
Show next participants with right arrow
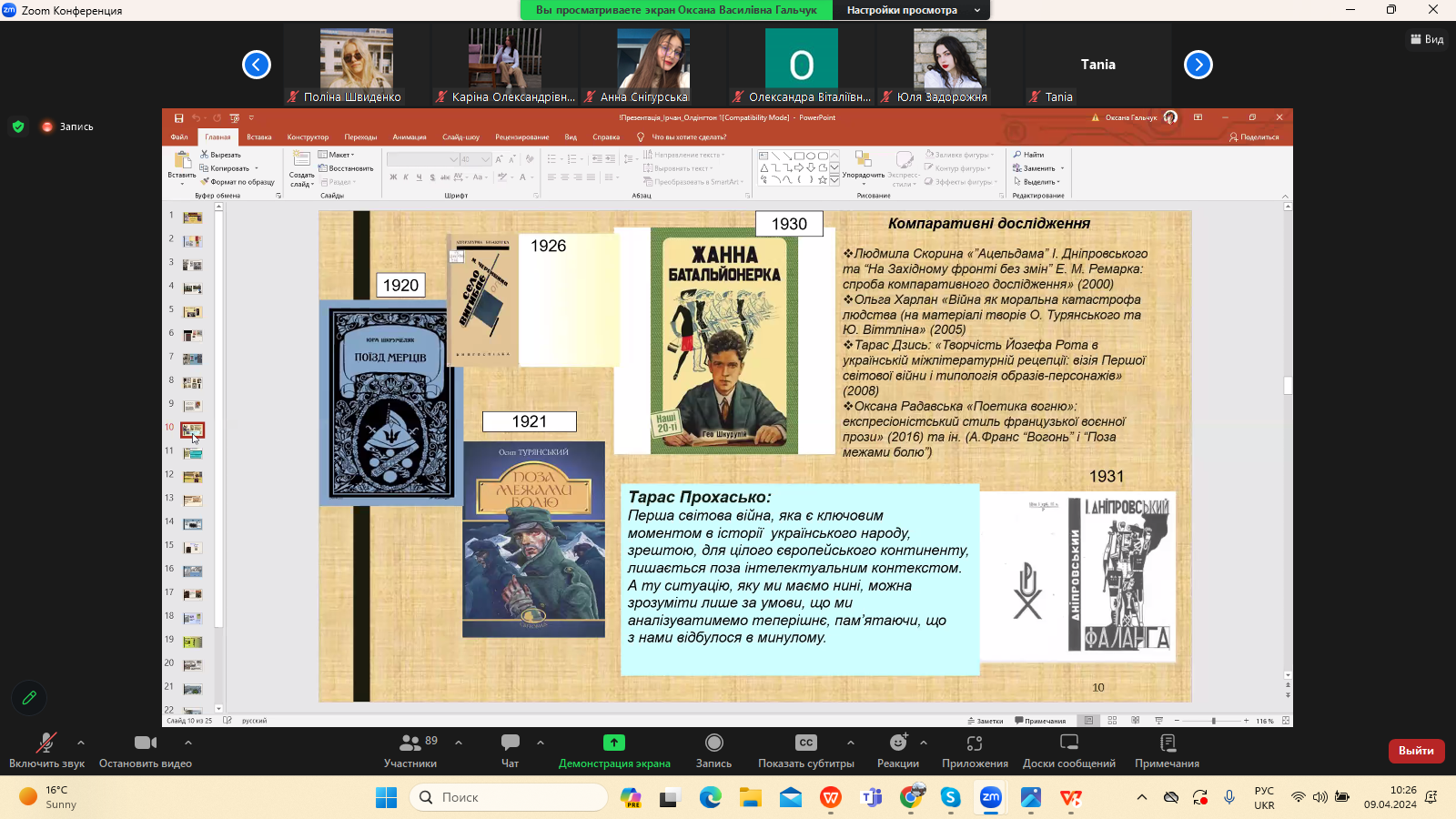click(x=1198, y=65)
